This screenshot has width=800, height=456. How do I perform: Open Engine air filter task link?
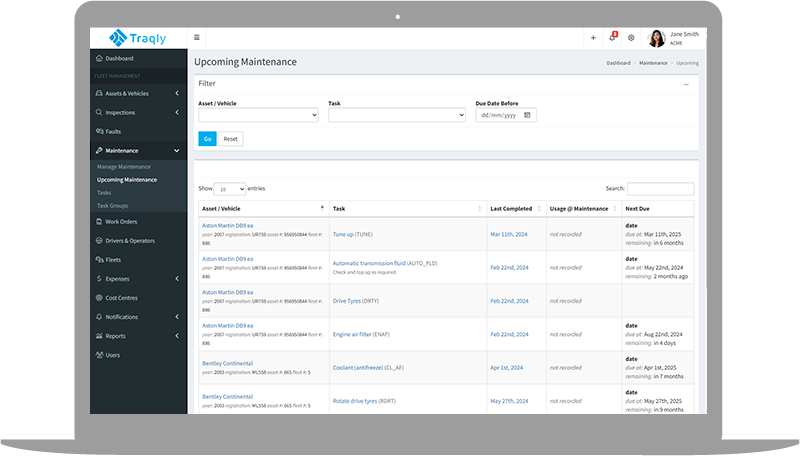pos(352,334)
